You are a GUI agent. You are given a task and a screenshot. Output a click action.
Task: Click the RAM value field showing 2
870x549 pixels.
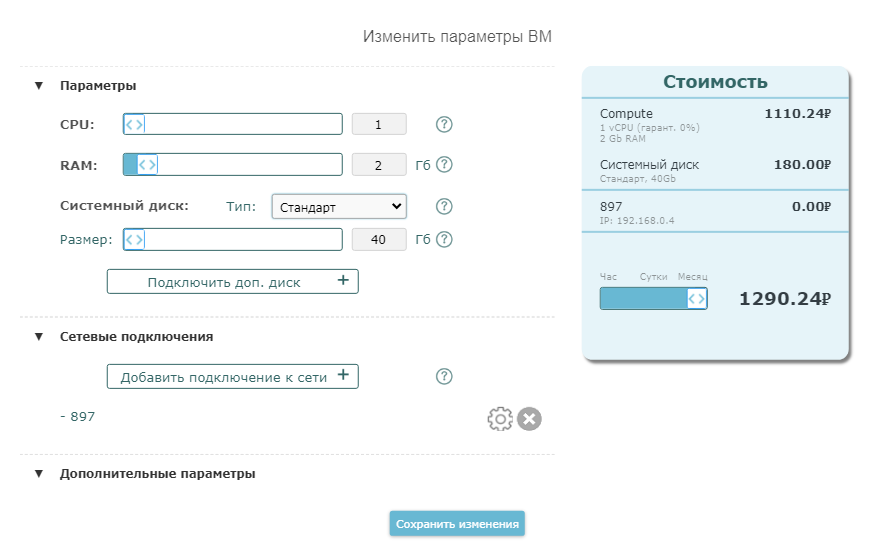point(379,165)
